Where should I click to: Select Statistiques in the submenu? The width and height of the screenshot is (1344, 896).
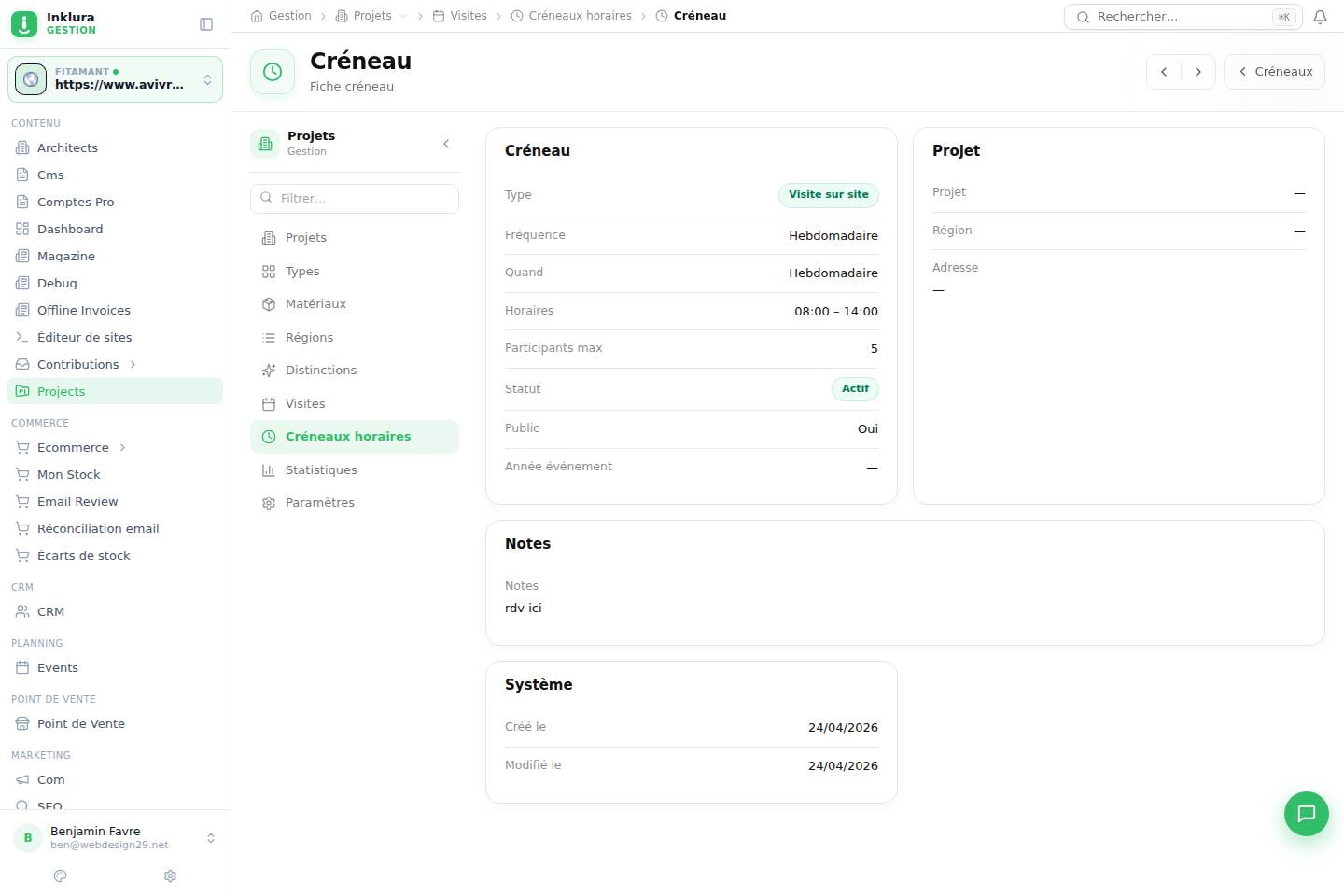pyautogui.click(x=355, y=469)
